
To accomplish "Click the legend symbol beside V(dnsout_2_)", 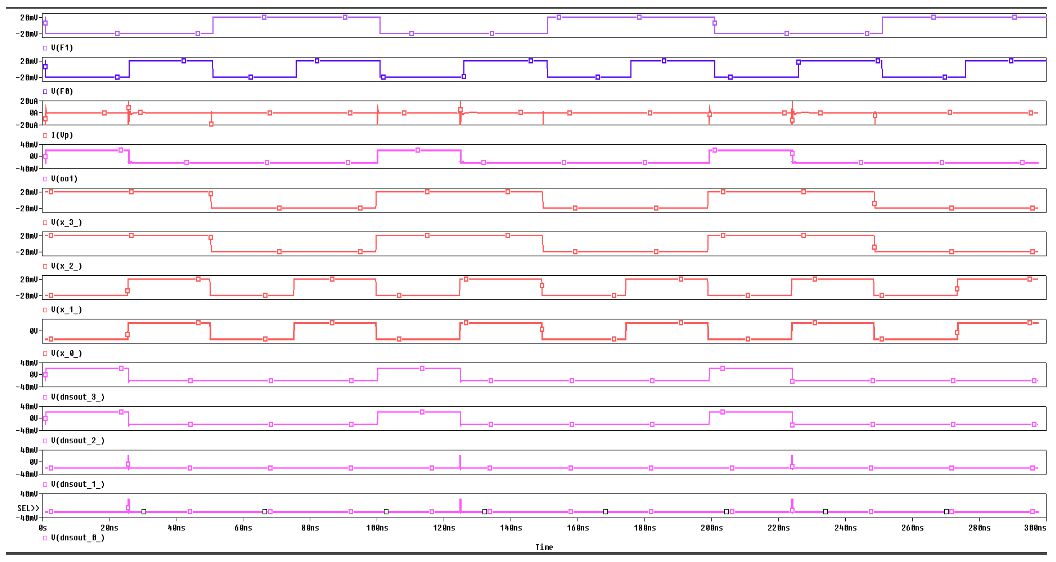I will (x=45, y=440).
